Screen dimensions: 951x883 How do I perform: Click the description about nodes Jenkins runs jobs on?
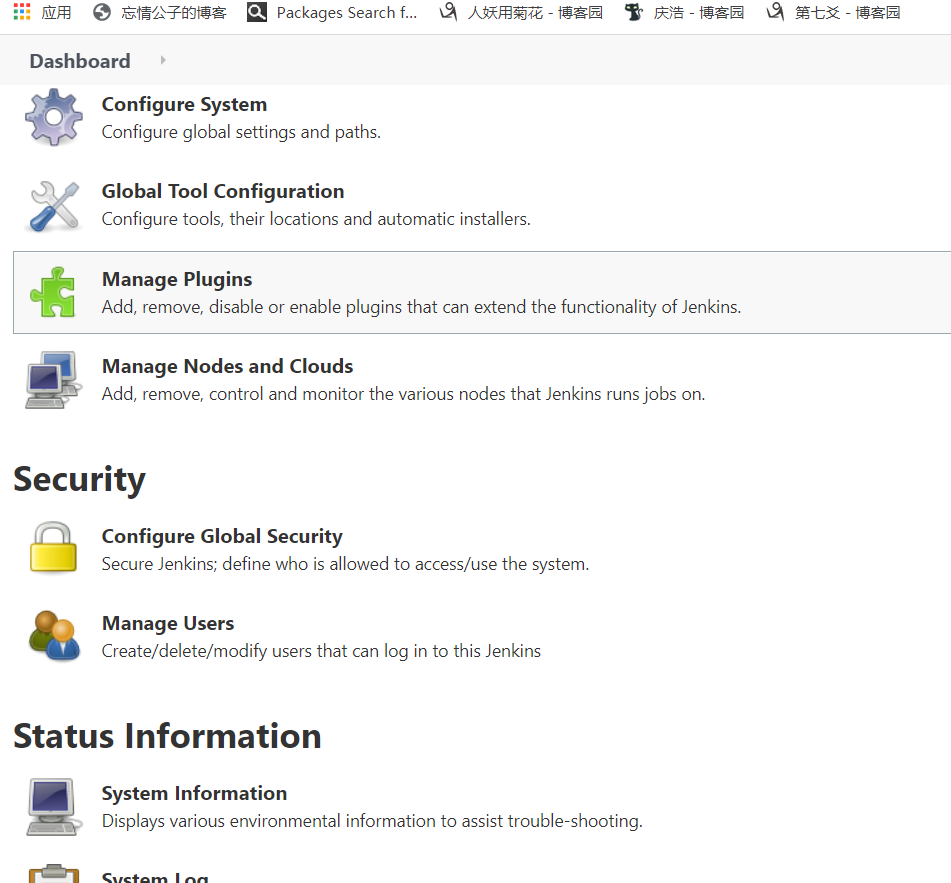pos(403,394)
